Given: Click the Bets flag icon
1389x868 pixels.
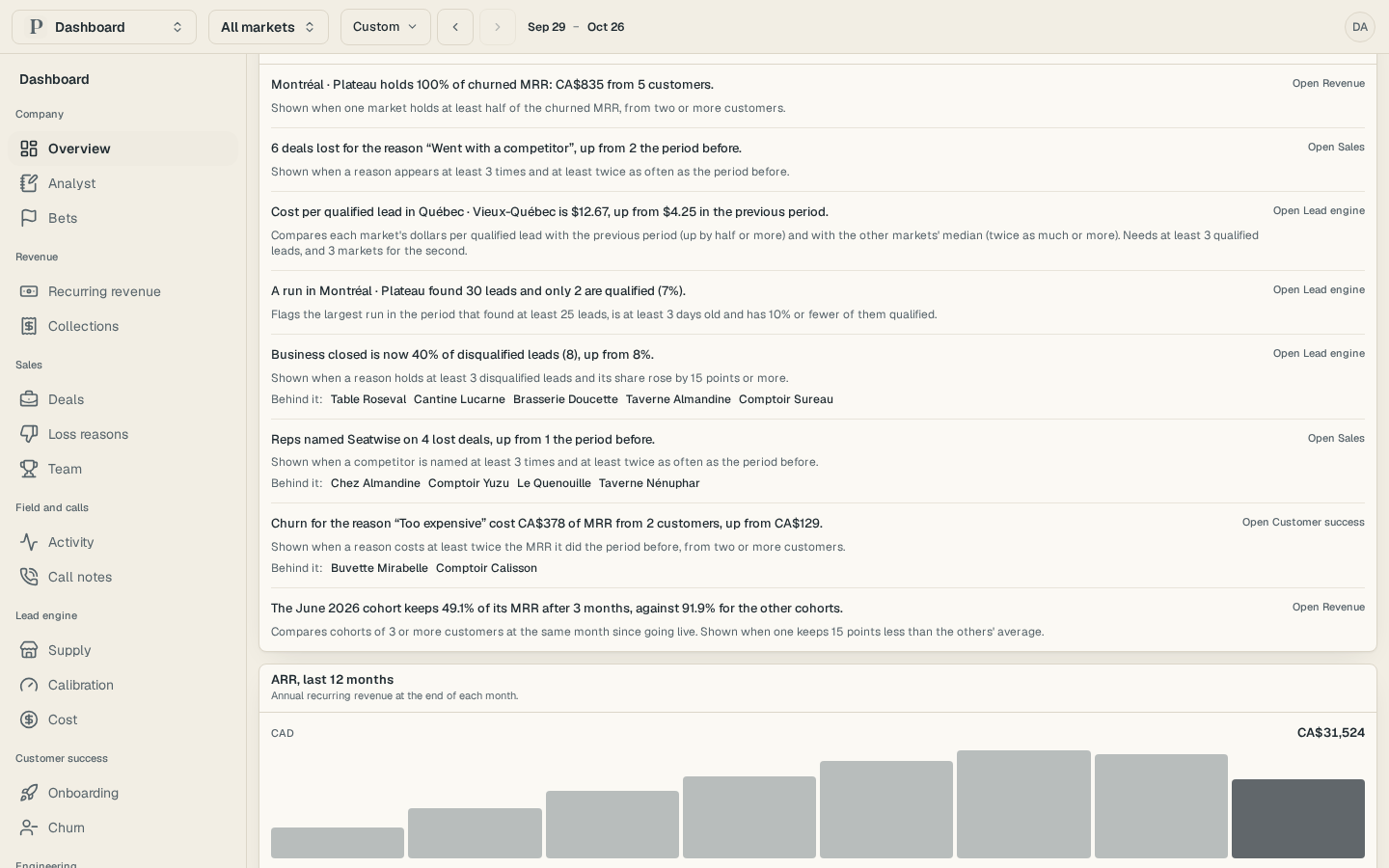Looking at the screenshot, I should [x=29, y=218].
